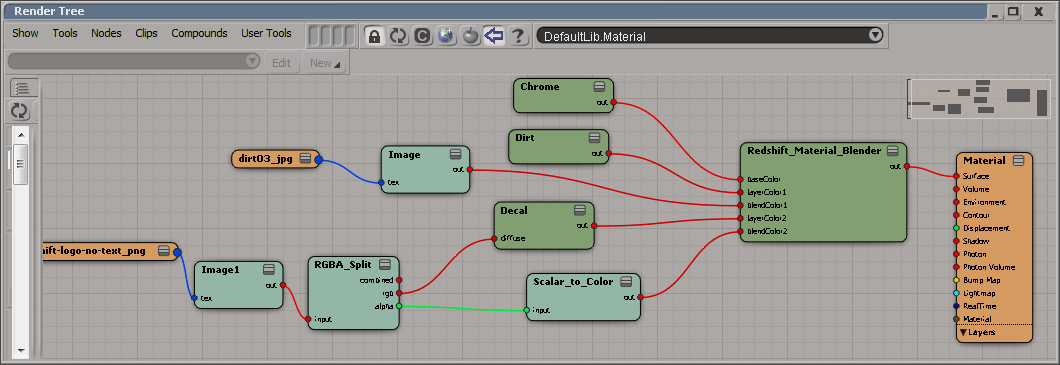Click the Image node tex input port
The width and height of the screenshot is (1060, 365).
click(x=381, y=182)
